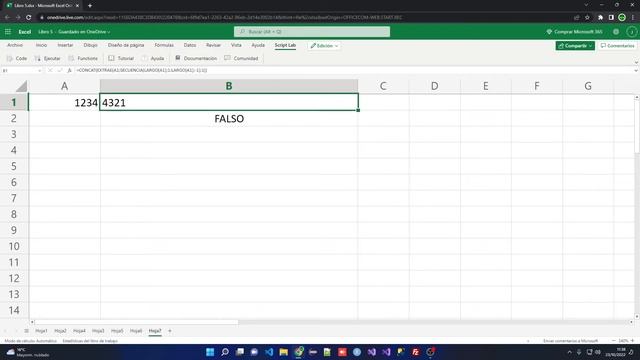Expand the Edición mode dropdown

[x=324, y=46]
